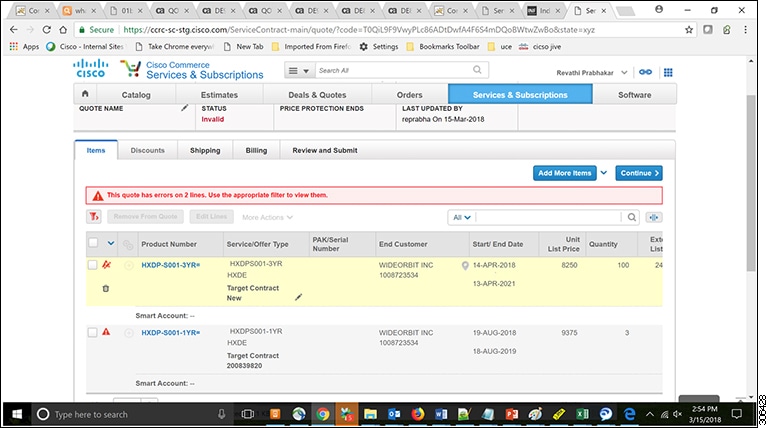
Task: Click the Windows Type here to search box
Action: pyautogui.click(x=132, y=414)
